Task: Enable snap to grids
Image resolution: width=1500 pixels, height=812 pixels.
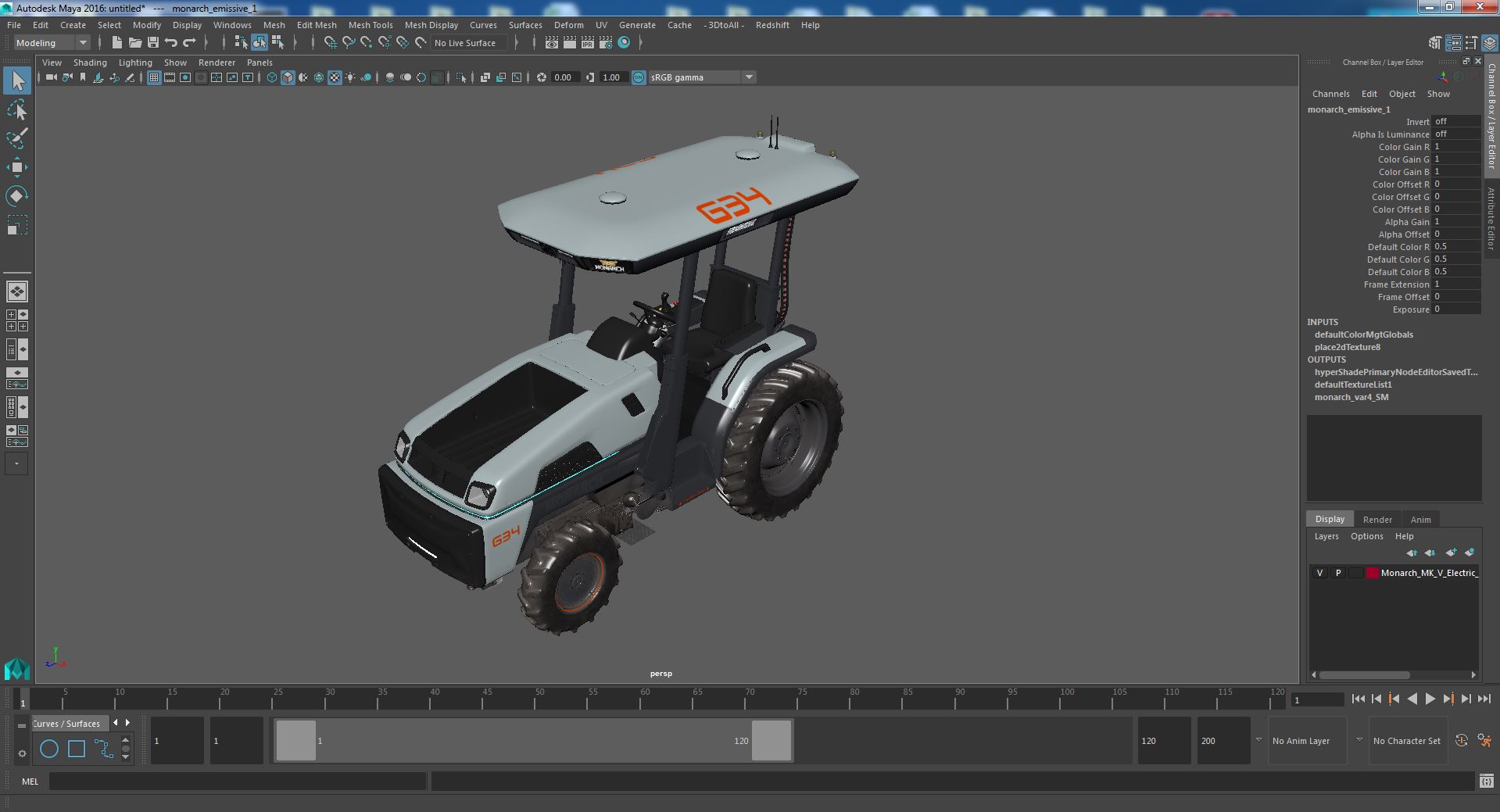Action: click(331, 43)
